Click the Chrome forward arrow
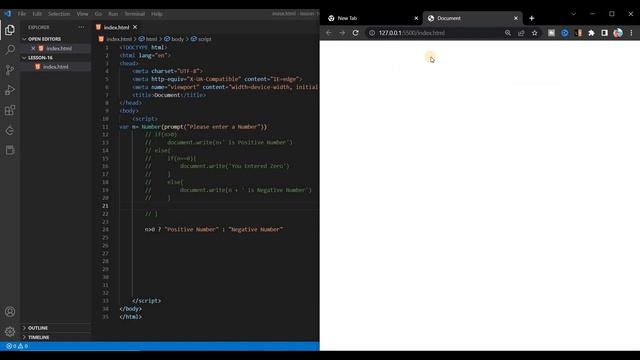 click(342, 33)
